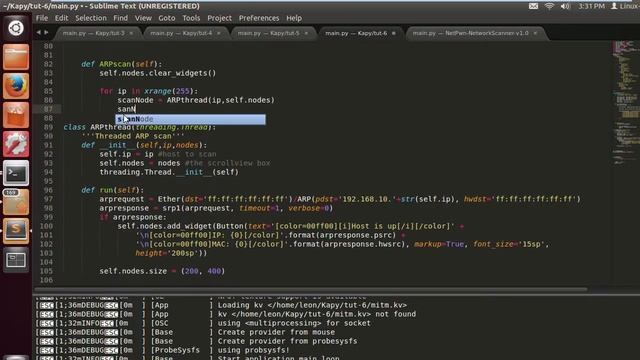Close the Kapy/tut-6 main.py tab

[x=394, y=33]
